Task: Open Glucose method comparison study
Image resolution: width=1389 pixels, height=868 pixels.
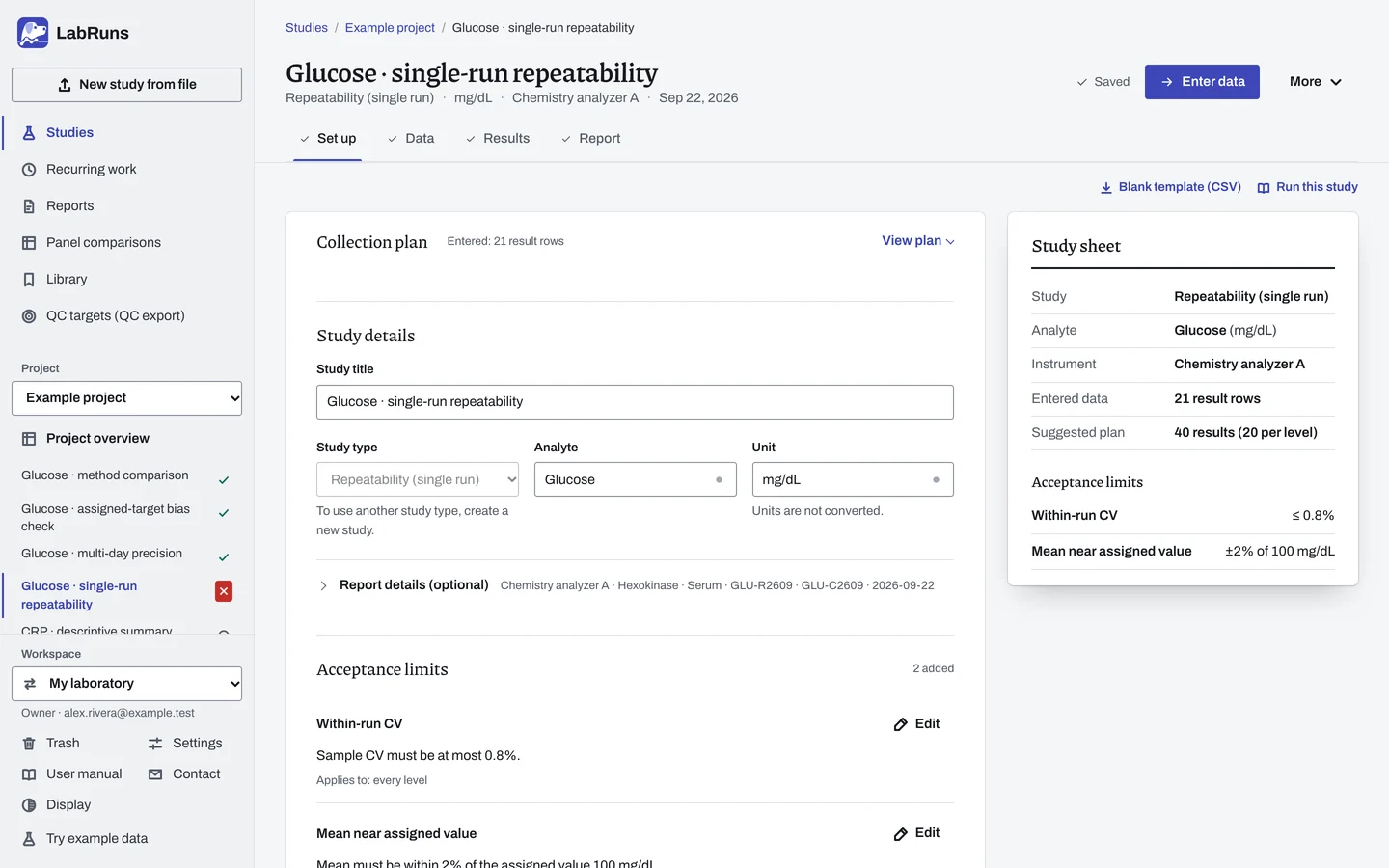Action: pyautogui.click(x=105, y=475)
